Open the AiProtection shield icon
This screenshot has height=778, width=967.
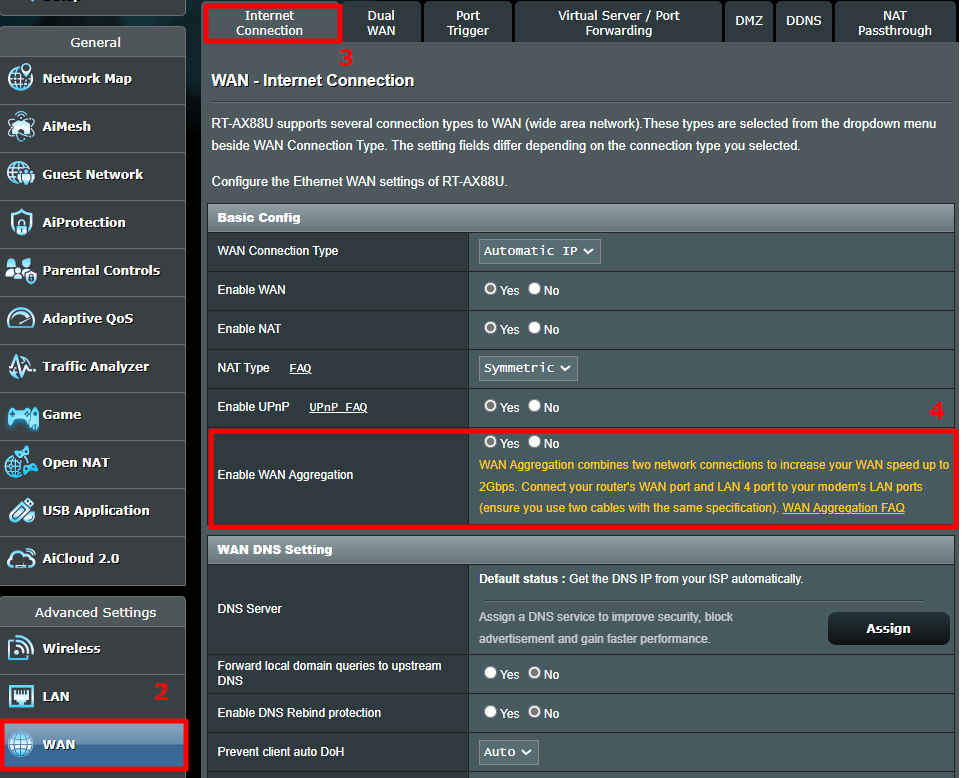(x=20, y=223)
